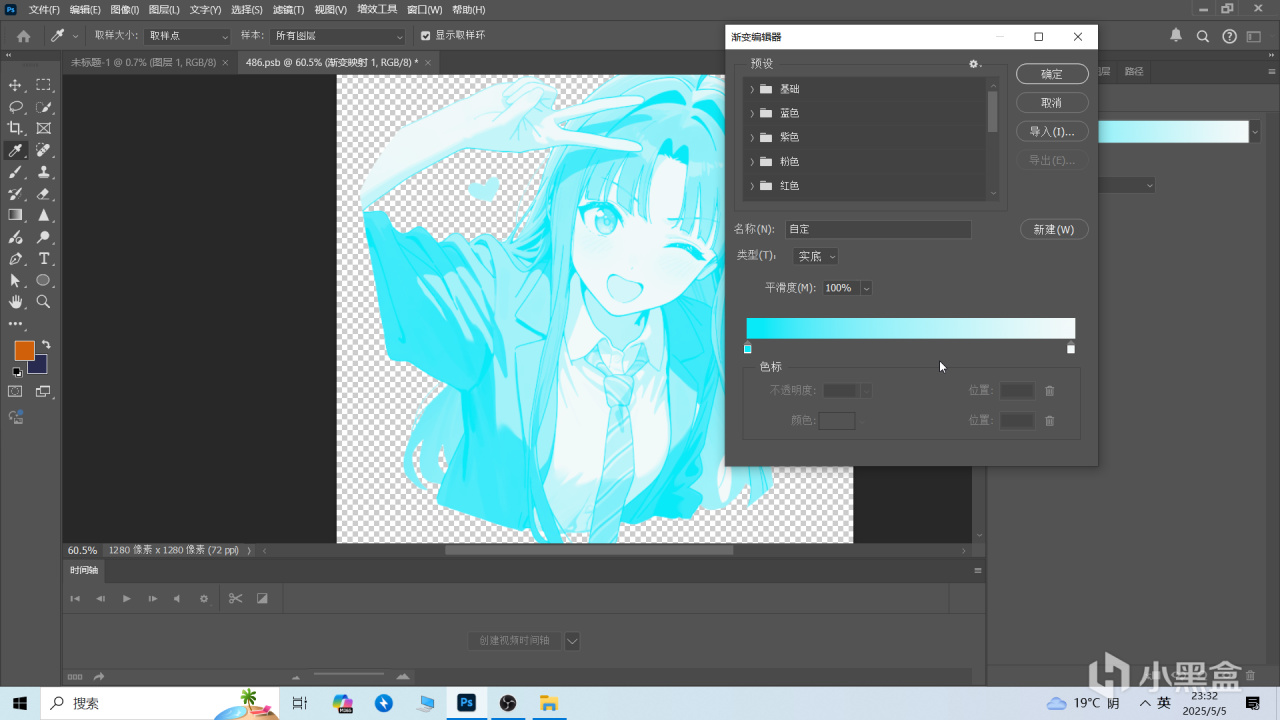The height and width of the screenshot is (720, 1280).
Task: Open OBS Studio from the taskbar
Action: point(507,703)
